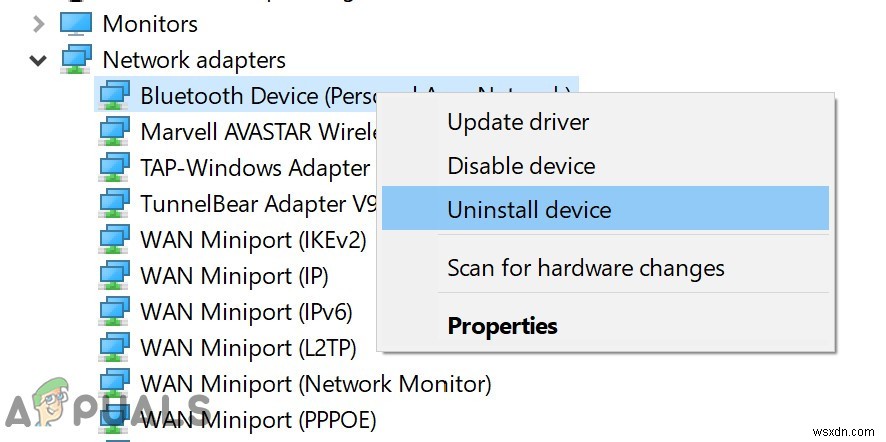Click the Network adapters label
Image resolution: width=886 pixels, height=442 pixels.
click(x=194, y=60)
